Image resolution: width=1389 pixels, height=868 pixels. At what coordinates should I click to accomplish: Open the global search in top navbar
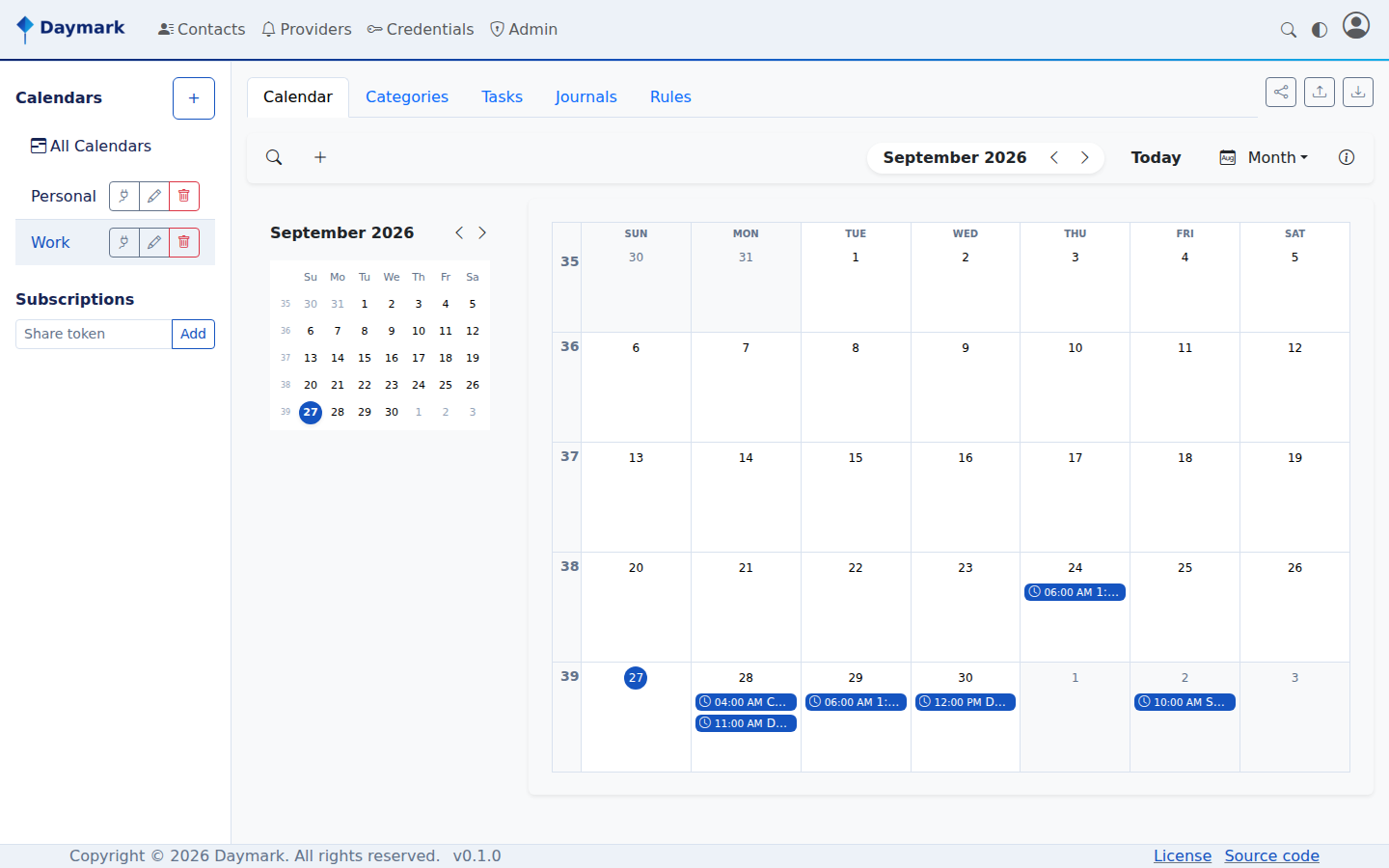tap(1289, 30)
